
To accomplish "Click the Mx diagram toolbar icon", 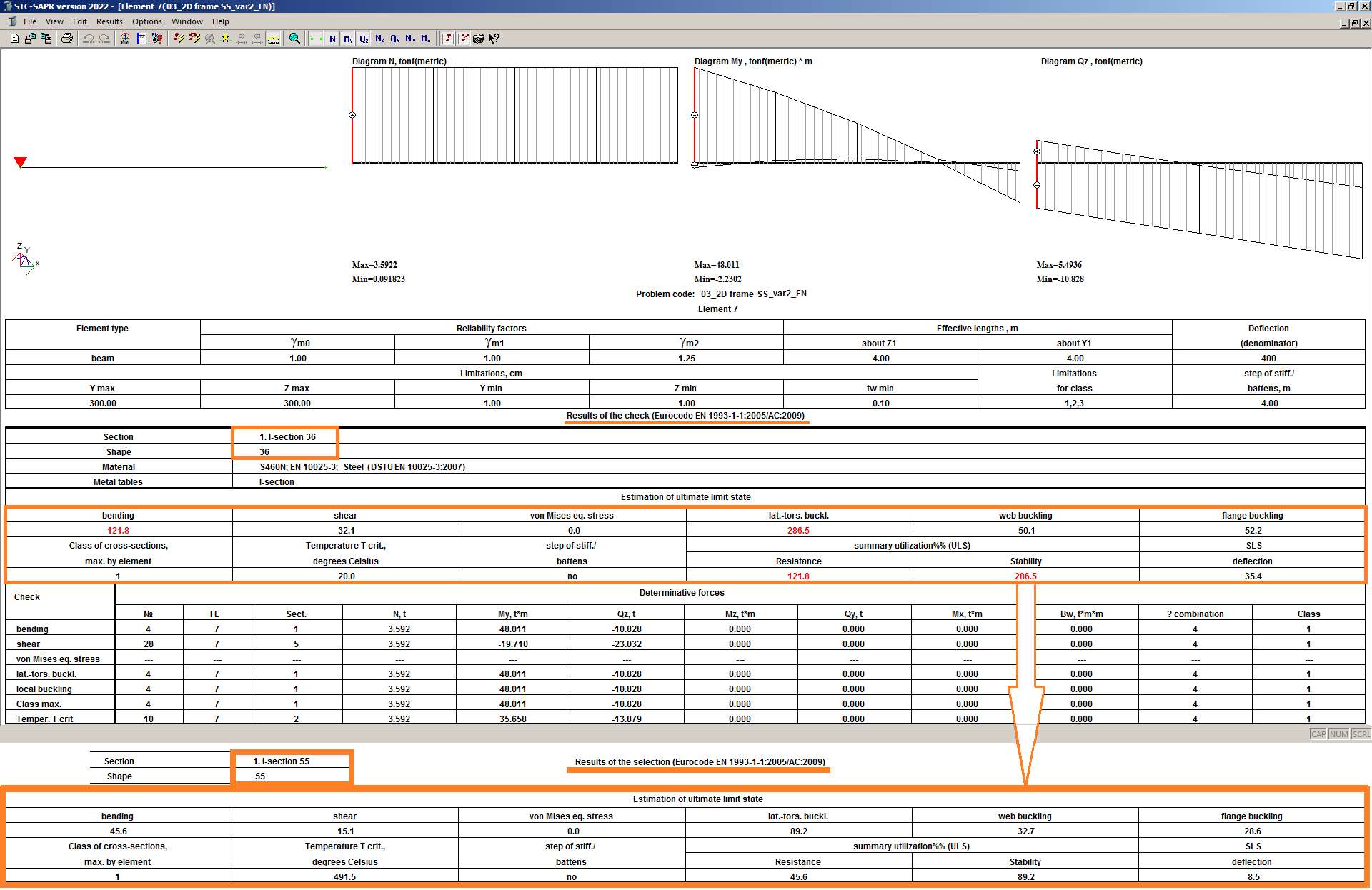I will (x=426, y=39).
